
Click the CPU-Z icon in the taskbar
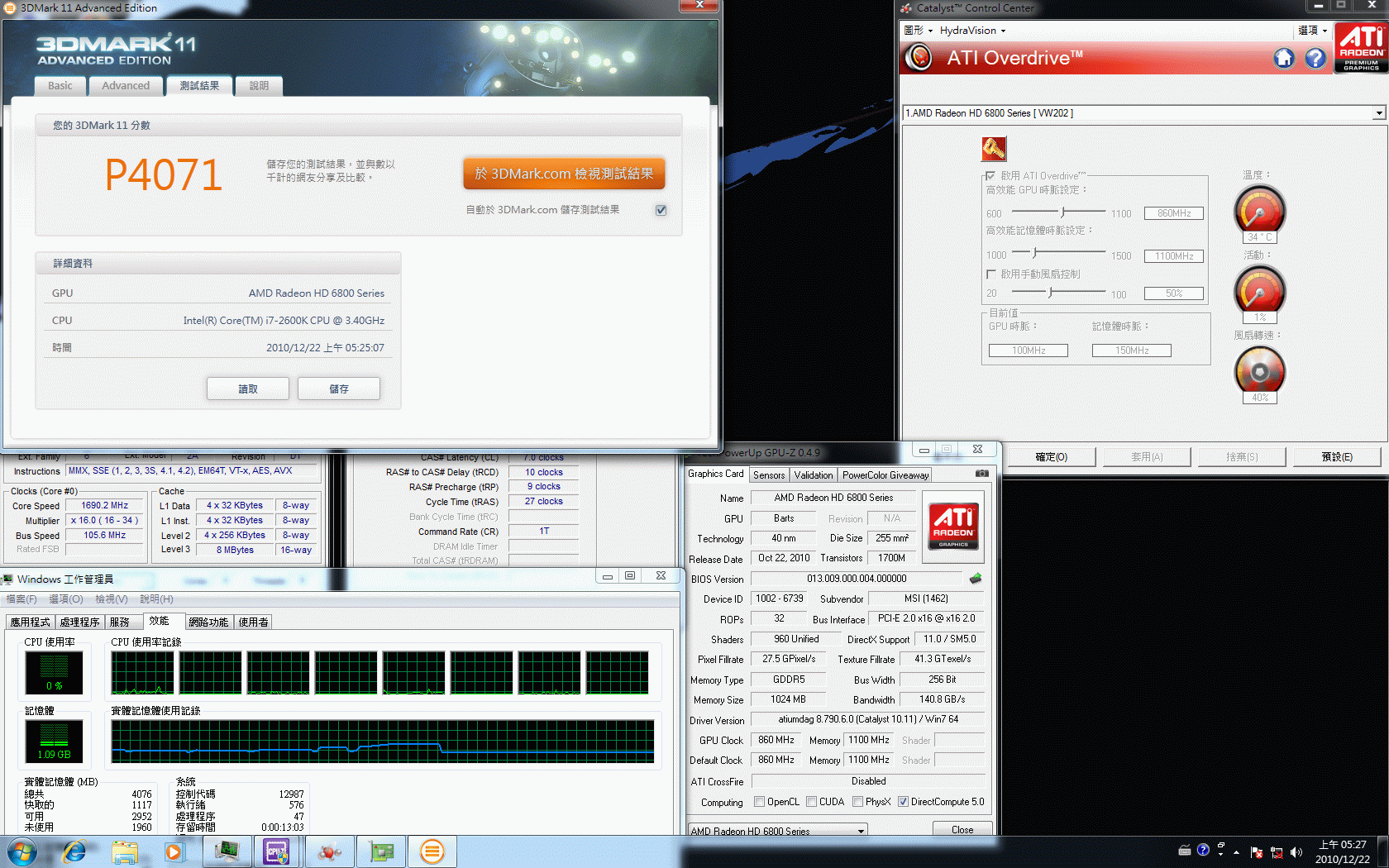[276, 851]
